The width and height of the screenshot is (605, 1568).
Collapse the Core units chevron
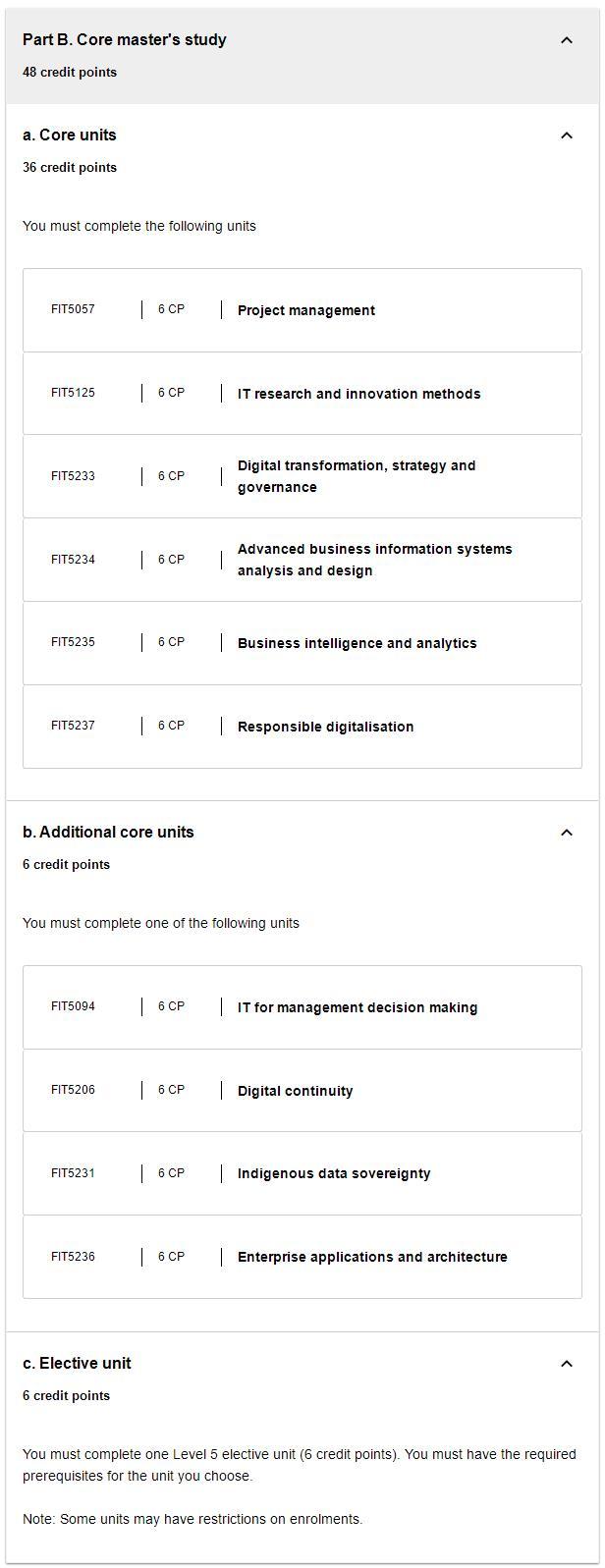click(x=566, y=135)
